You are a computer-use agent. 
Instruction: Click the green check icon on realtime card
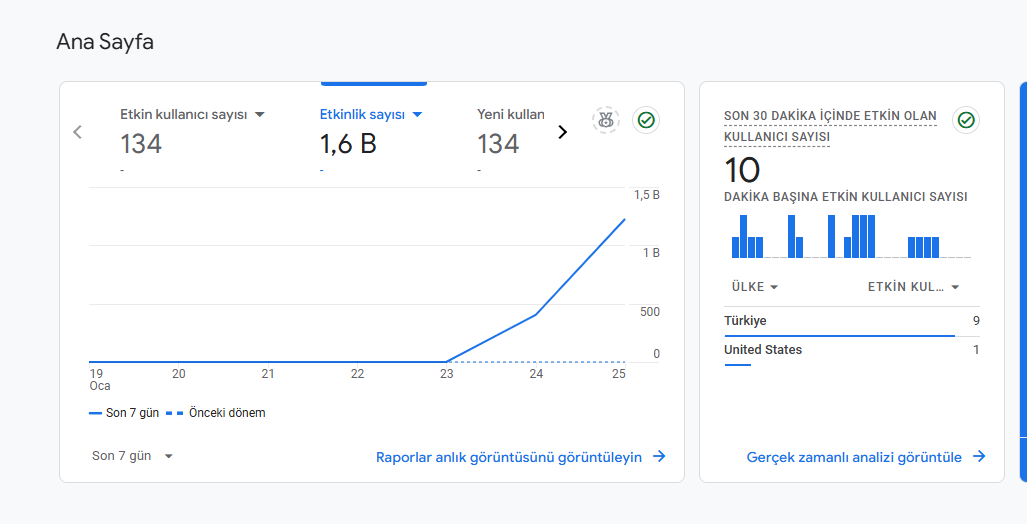point(966,120)
